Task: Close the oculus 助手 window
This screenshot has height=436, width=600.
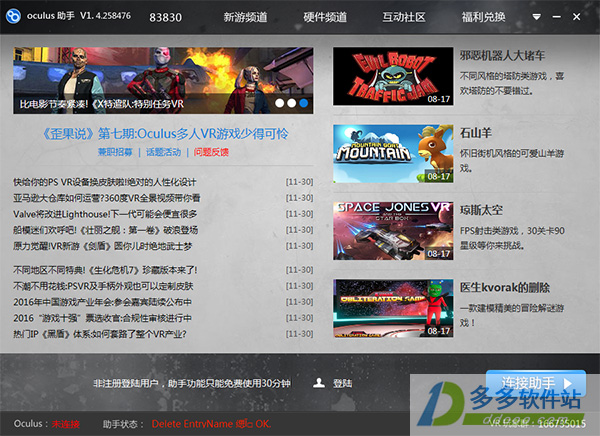Action: click(x=576, y=17)
